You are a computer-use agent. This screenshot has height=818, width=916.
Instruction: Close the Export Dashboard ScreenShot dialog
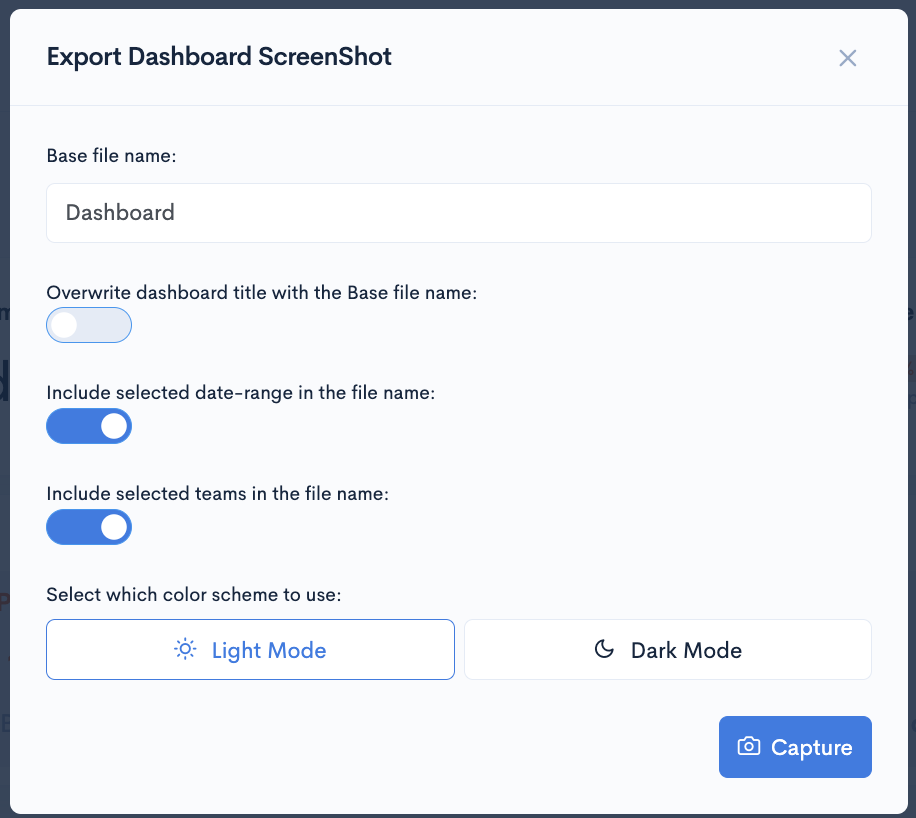[x=847, y=58]
